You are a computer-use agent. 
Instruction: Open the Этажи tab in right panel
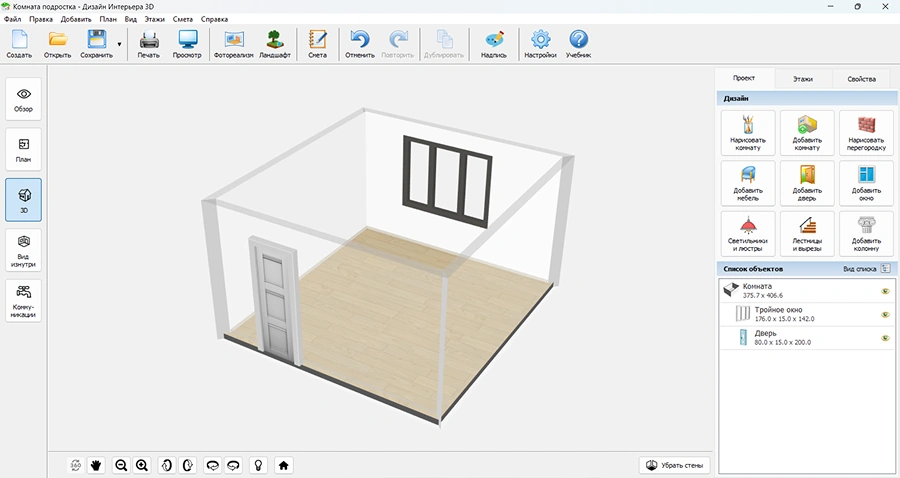click(802, 78)
